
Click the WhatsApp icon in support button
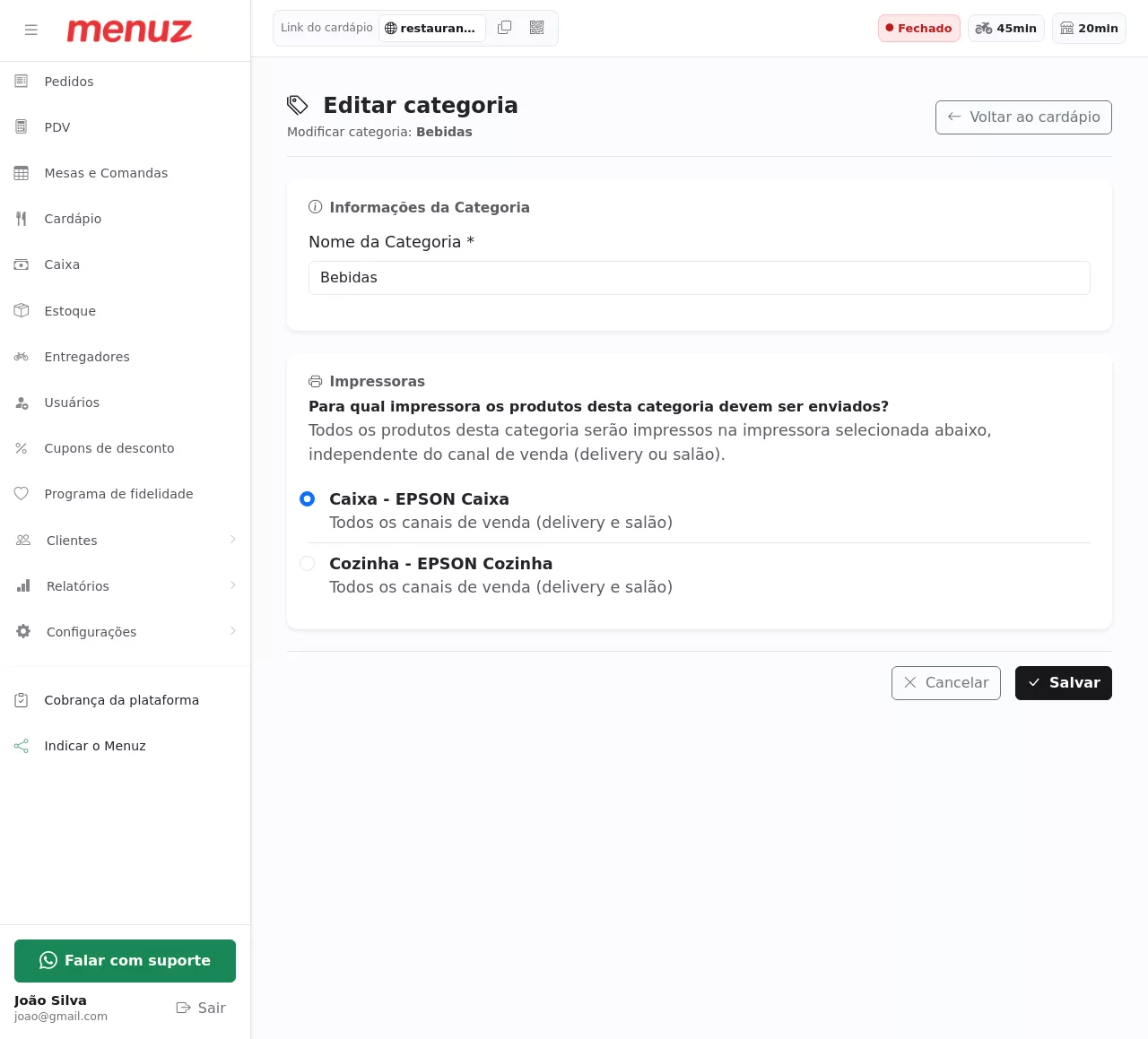48,960
